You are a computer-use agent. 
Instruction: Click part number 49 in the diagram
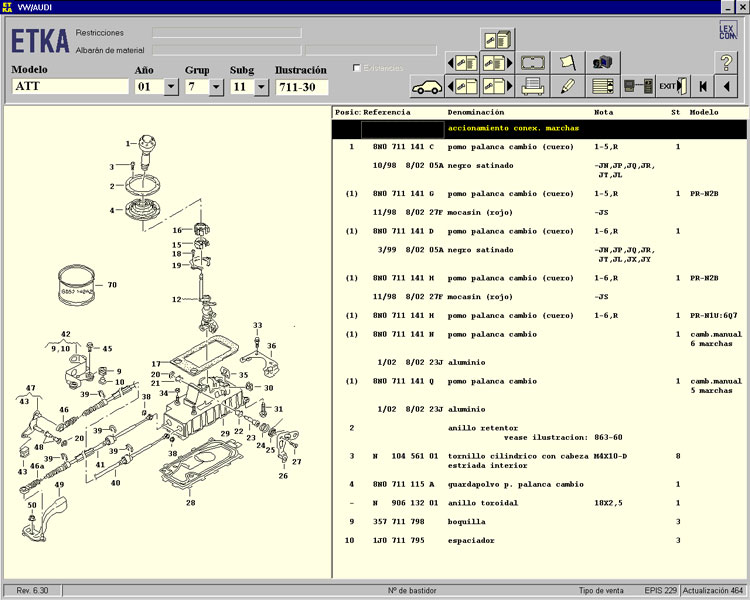tap(59, 484)
